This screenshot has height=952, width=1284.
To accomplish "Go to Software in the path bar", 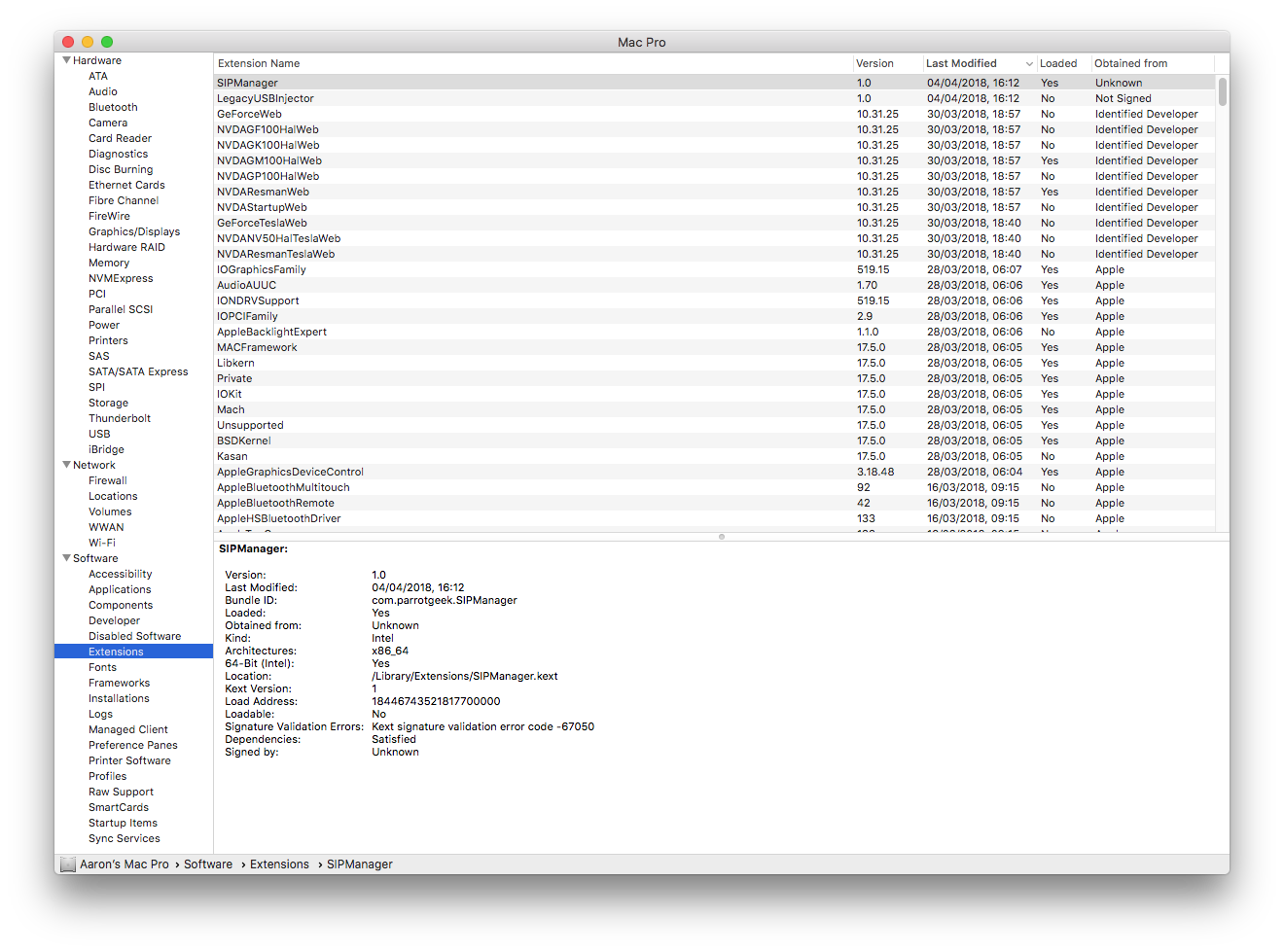I will (x=208, y=864).
